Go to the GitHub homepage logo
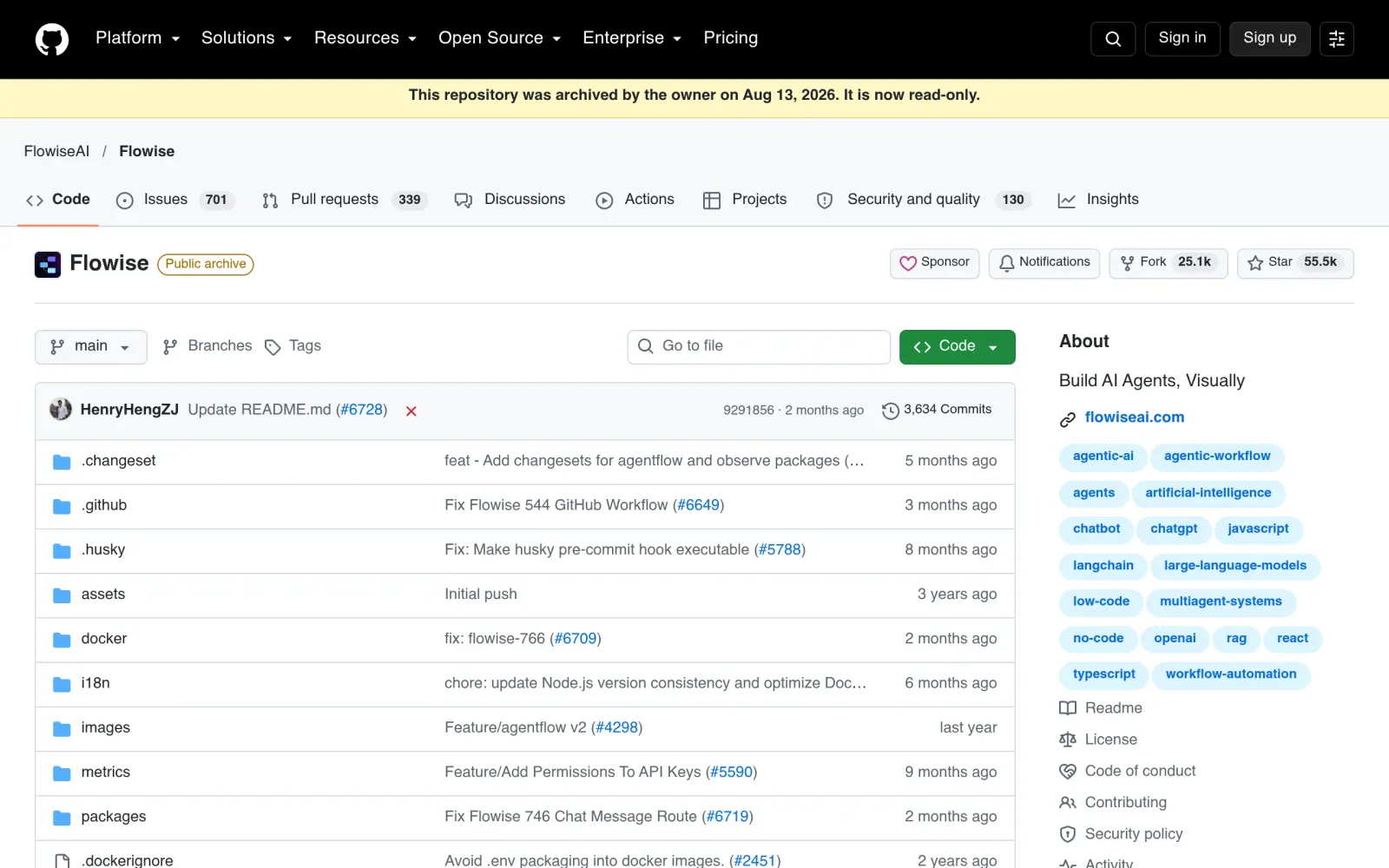The width and height of the screenshot is (1389, 868). click(x=52, y=39)
